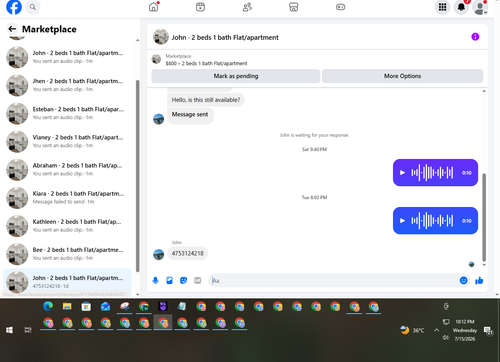Screen dimensions: 500x362
Task: Open the Mail app from the taskbar
Action: [x=105, y=306]
